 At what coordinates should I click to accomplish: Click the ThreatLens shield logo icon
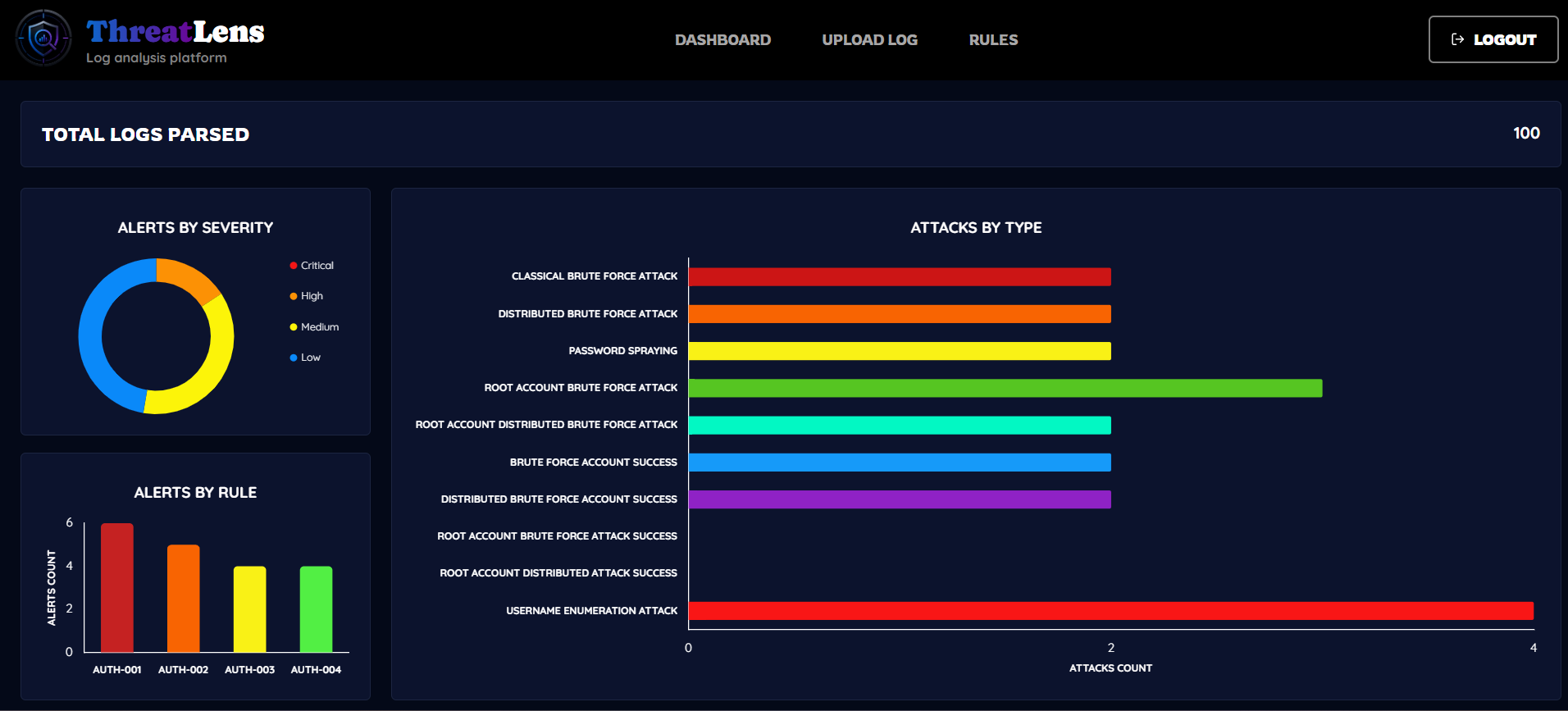[43, 38]
